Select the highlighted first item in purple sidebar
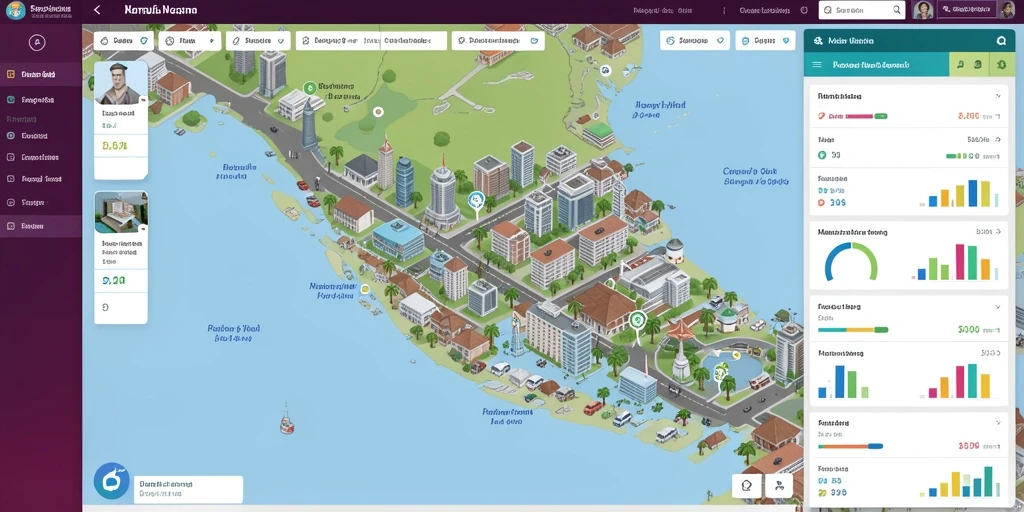The image size is (1024, 512). [40, 74]
